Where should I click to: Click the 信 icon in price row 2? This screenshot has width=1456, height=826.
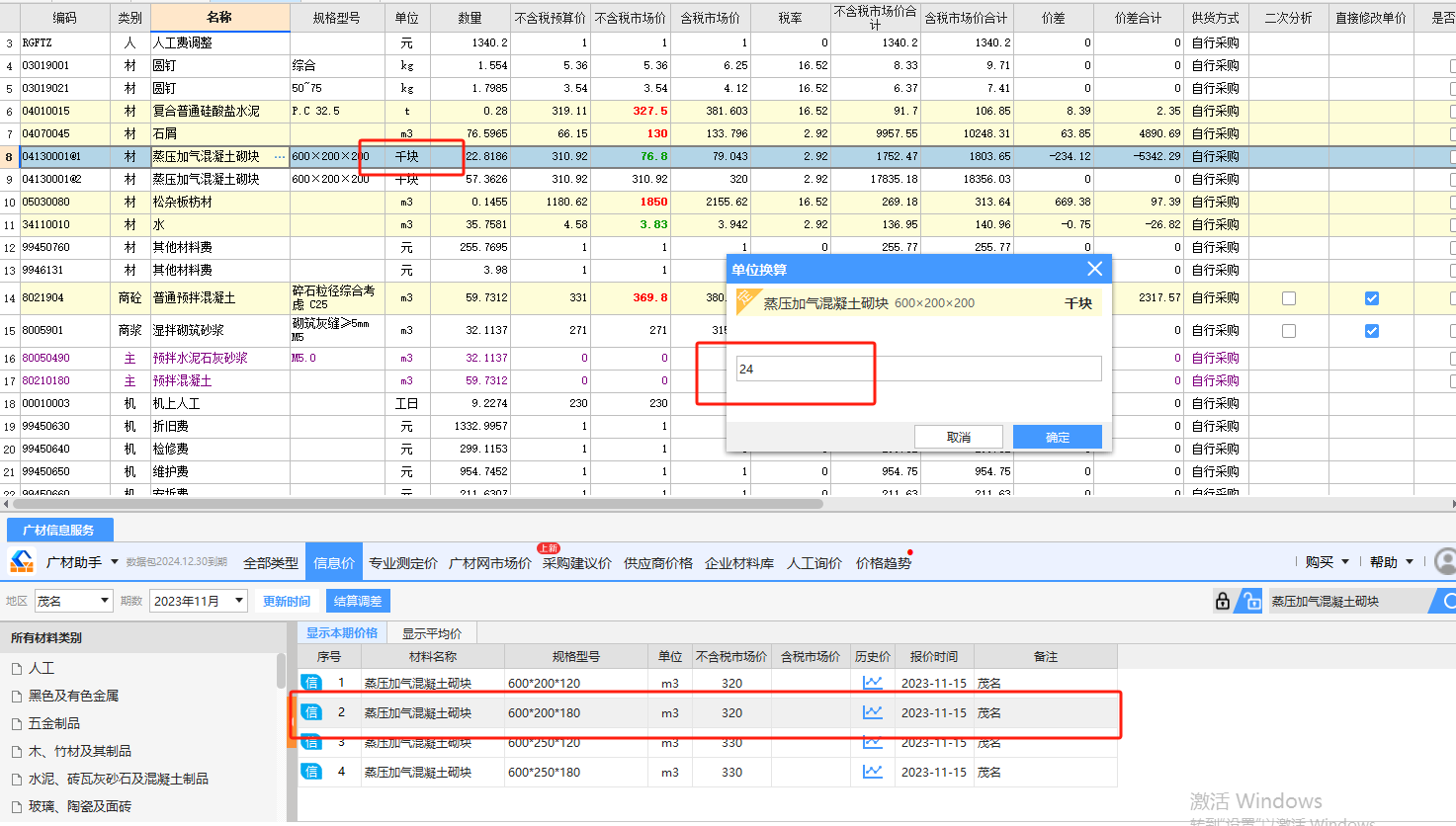311,712
